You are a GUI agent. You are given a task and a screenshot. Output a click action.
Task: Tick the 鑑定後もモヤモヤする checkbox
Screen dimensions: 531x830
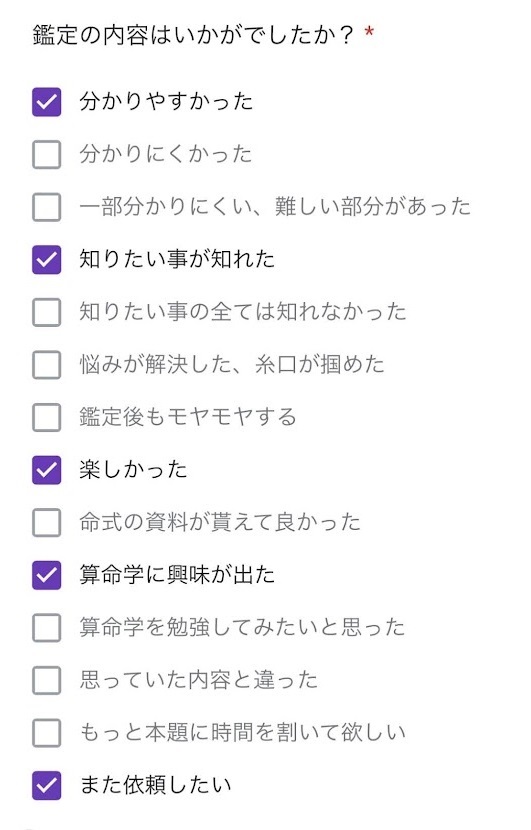point(47,417)
